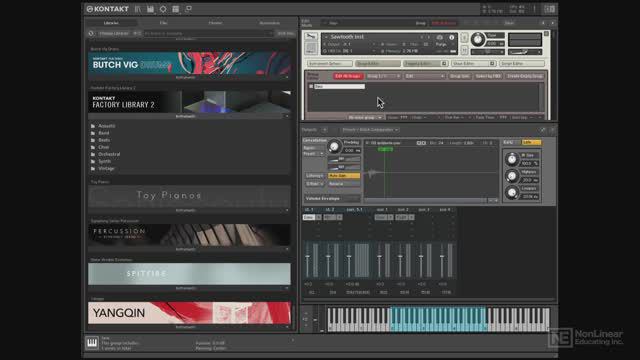Adjust the Predelay knob
Viewport: 640px width, 360px height.
(x=334, y=146)
